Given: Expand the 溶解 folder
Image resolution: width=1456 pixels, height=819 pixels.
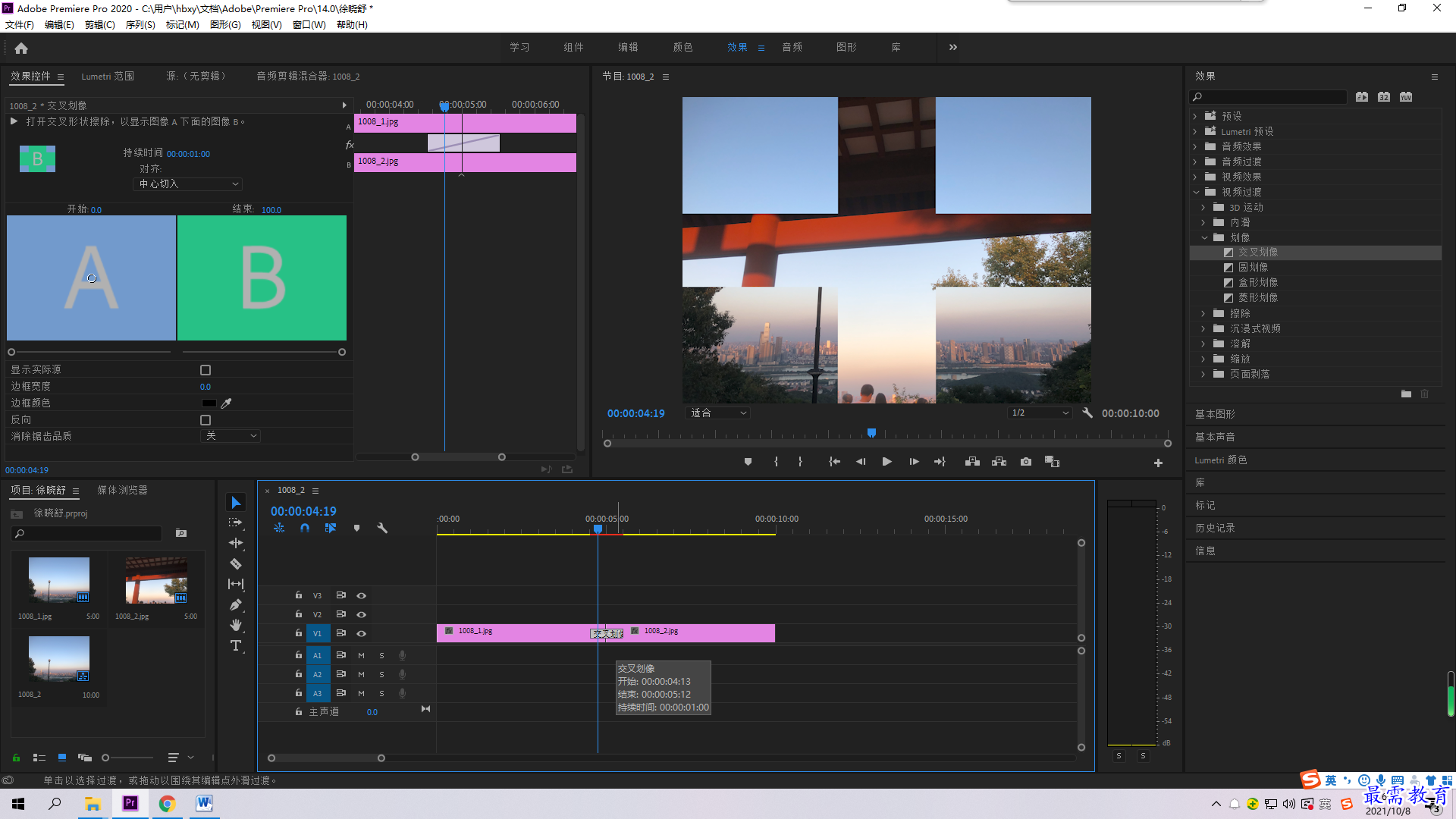Looking at the screenshot, I should (x=1203, y=344).
